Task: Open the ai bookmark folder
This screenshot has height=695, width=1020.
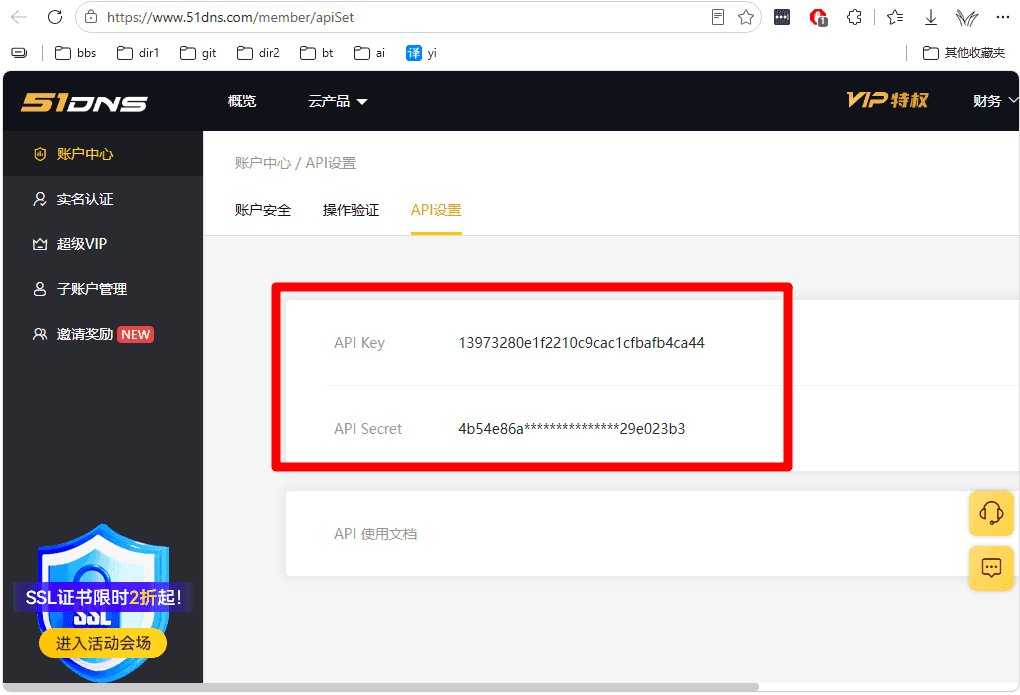Action: (x=369, y=53)
